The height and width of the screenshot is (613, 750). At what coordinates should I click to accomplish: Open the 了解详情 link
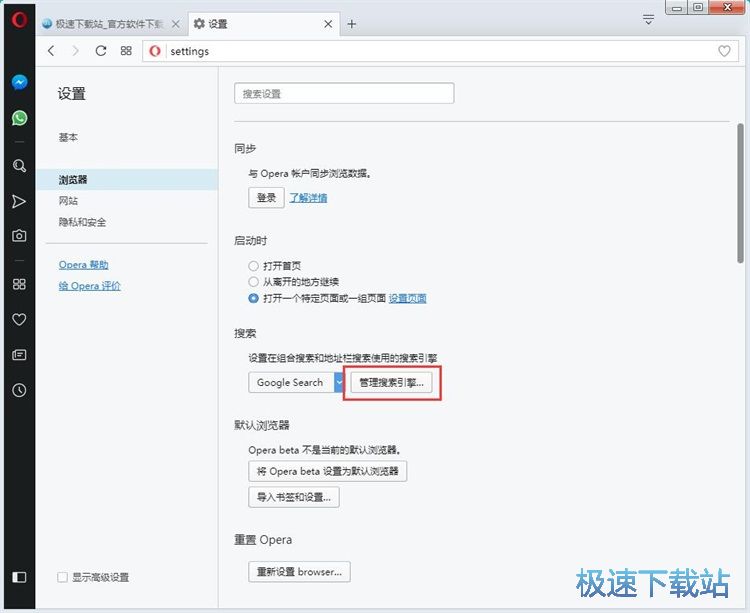[309, 197]
